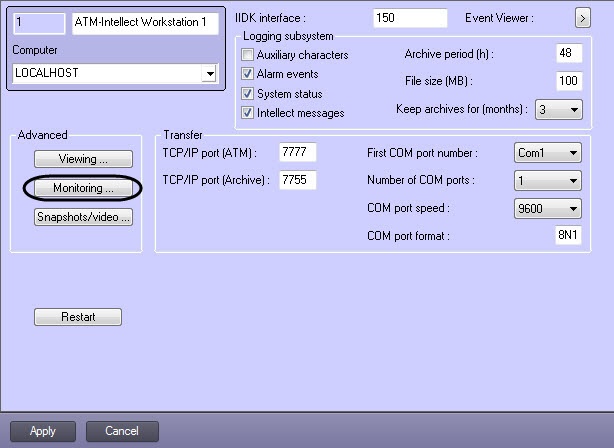This screenshot has height=448, width=614.
Task: Select the TCP/IP port (ATM) field
Action: click(298, 152)
